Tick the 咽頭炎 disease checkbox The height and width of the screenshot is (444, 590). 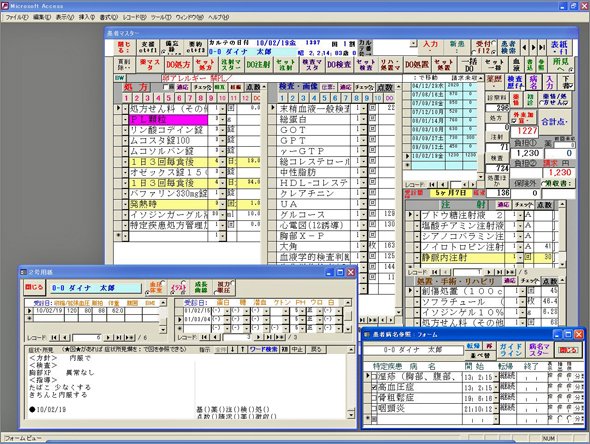[x=374, y=408]
